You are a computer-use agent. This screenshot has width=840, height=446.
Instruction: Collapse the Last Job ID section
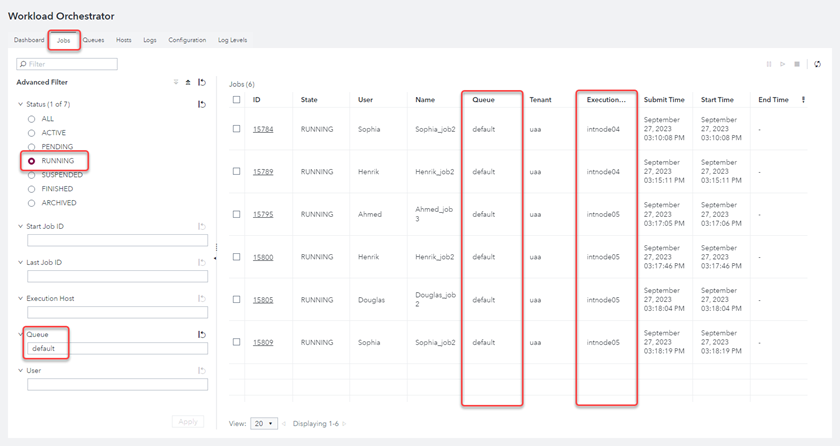[x=20, y=262]
